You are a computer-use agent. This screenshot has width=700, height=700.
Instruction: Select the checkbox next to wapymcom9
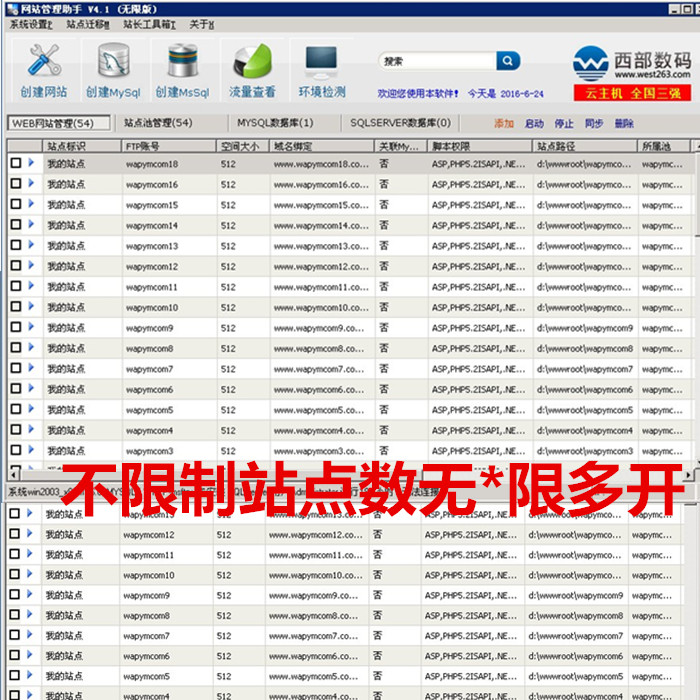point(16,328)
